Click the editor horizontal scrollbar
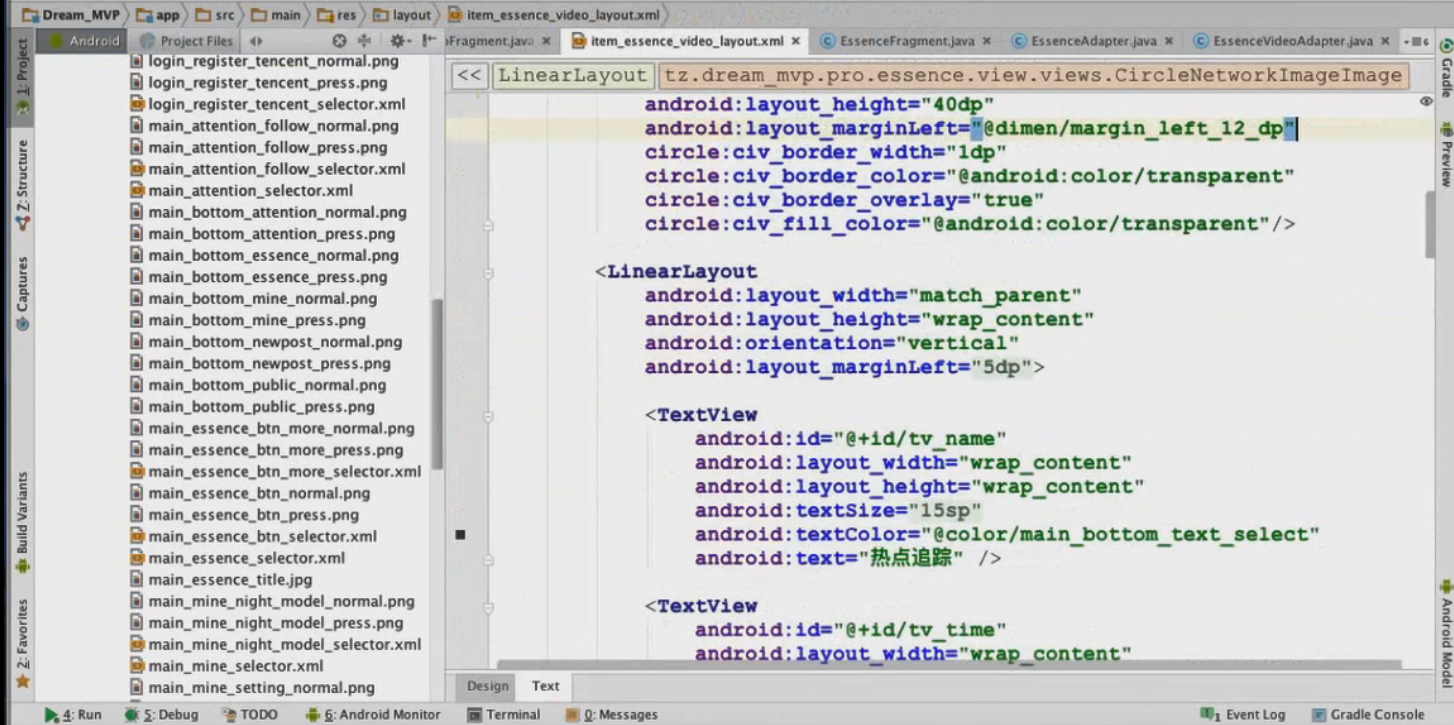Image resolution: width=1454 pixels, height=725 pixels. 950,665
